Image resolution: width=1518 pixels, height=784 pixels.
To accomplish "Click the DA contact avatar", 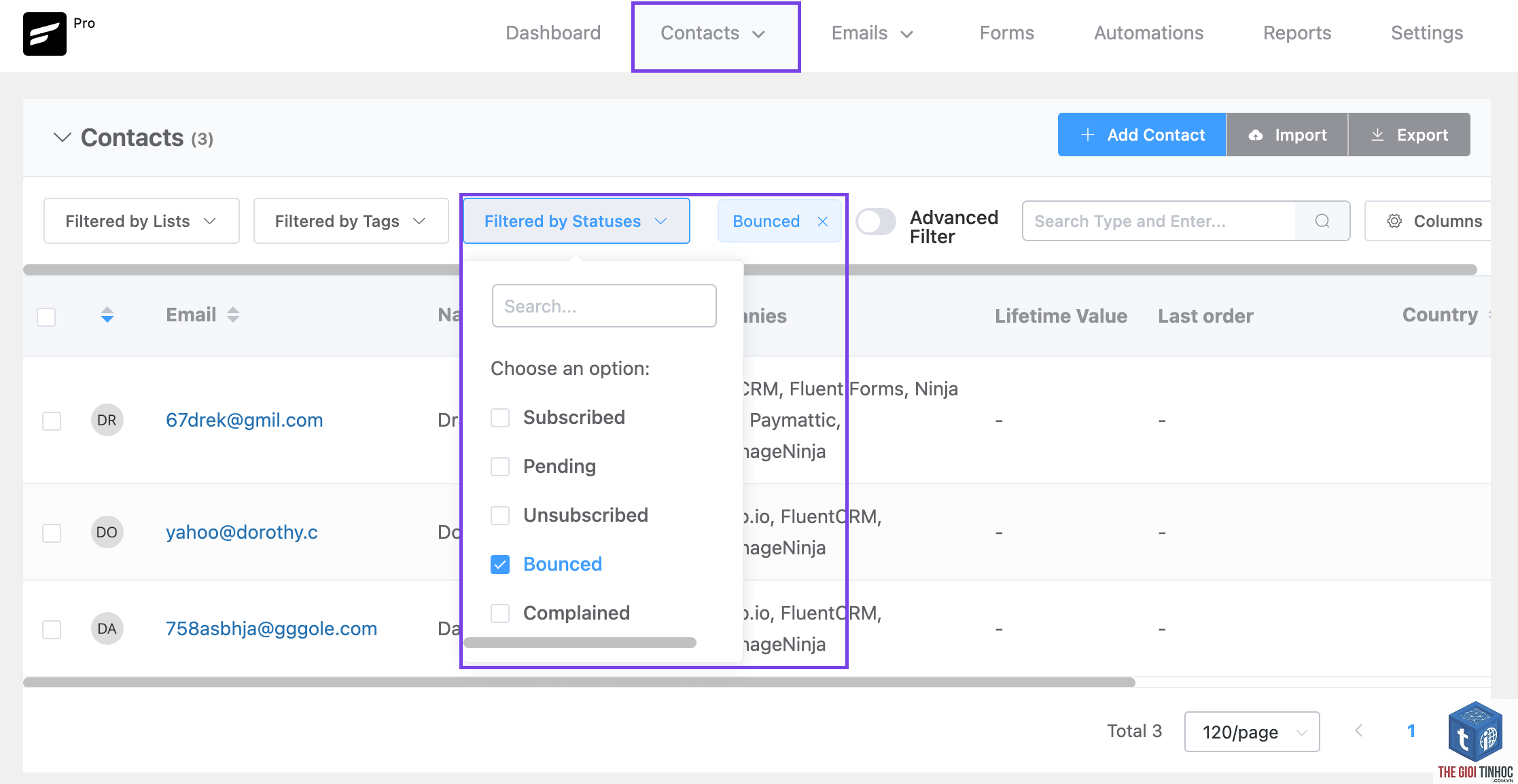I will click(x=107, y=628).
